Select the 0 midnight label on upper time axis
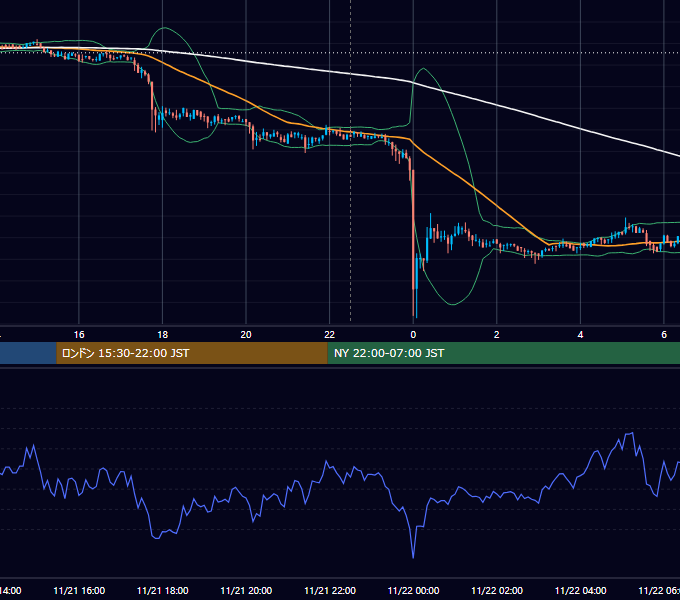 (x=413, y=335)
